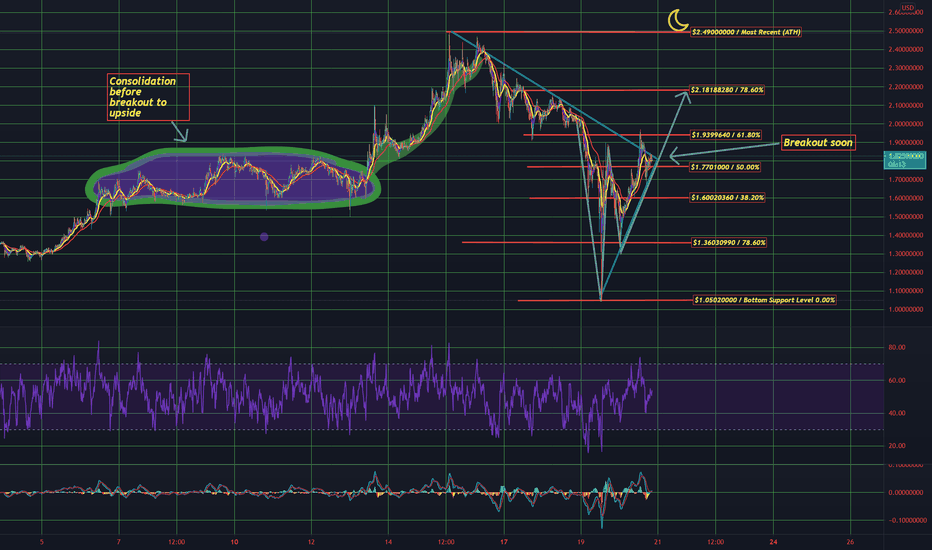This screenshot has width=932, height=550.
Task: Click the '$1.7701000 / 50.00%' level label
Action: pyautogui.click(x=725, y=167)
